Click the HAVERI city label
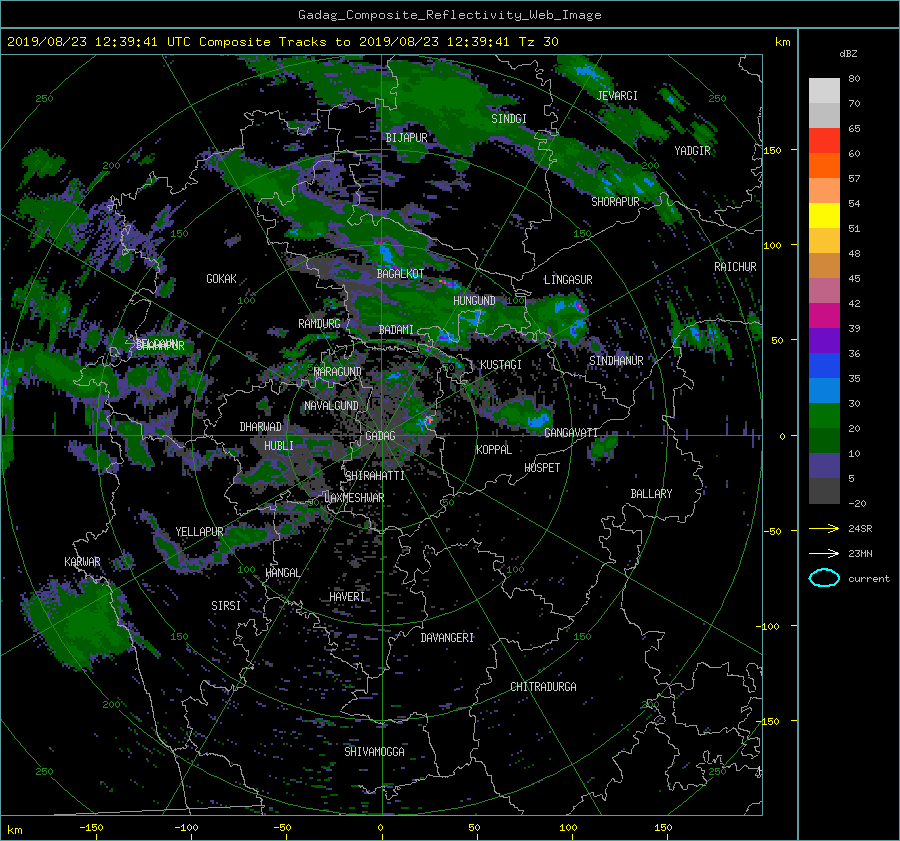The height and width of the screenshot is (841, 900). (x=347, y=597)
